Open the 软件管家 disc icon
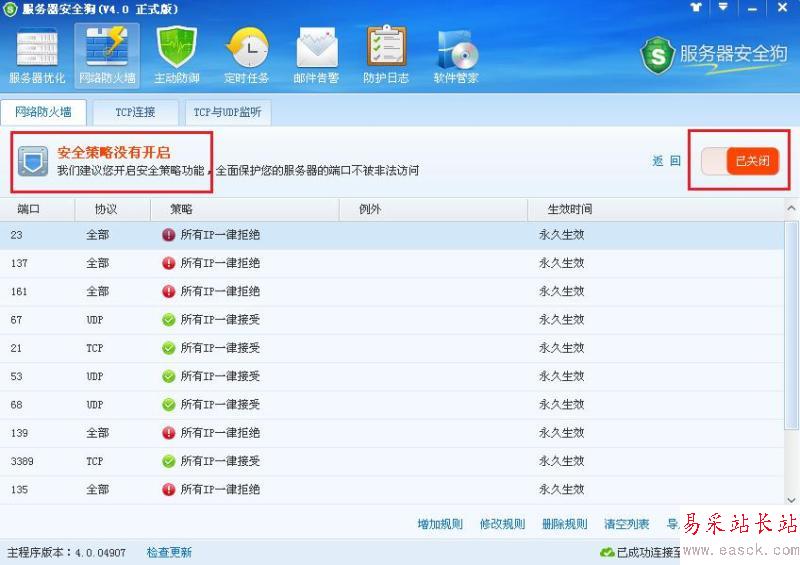This screenshot has width=800, height=565. (456, 56)
